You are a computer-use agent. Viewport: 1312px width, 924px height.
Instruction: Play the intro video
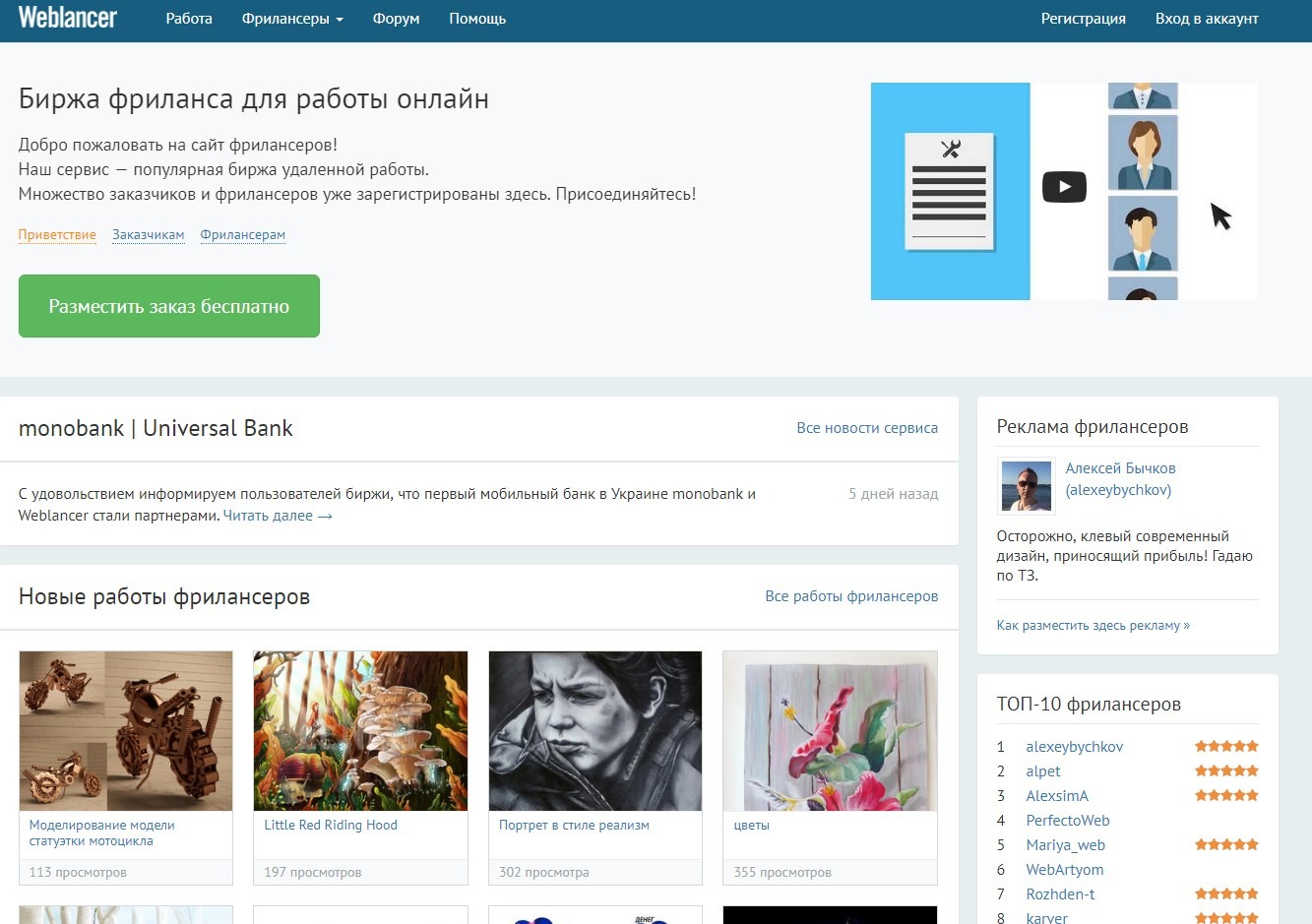1064,187
